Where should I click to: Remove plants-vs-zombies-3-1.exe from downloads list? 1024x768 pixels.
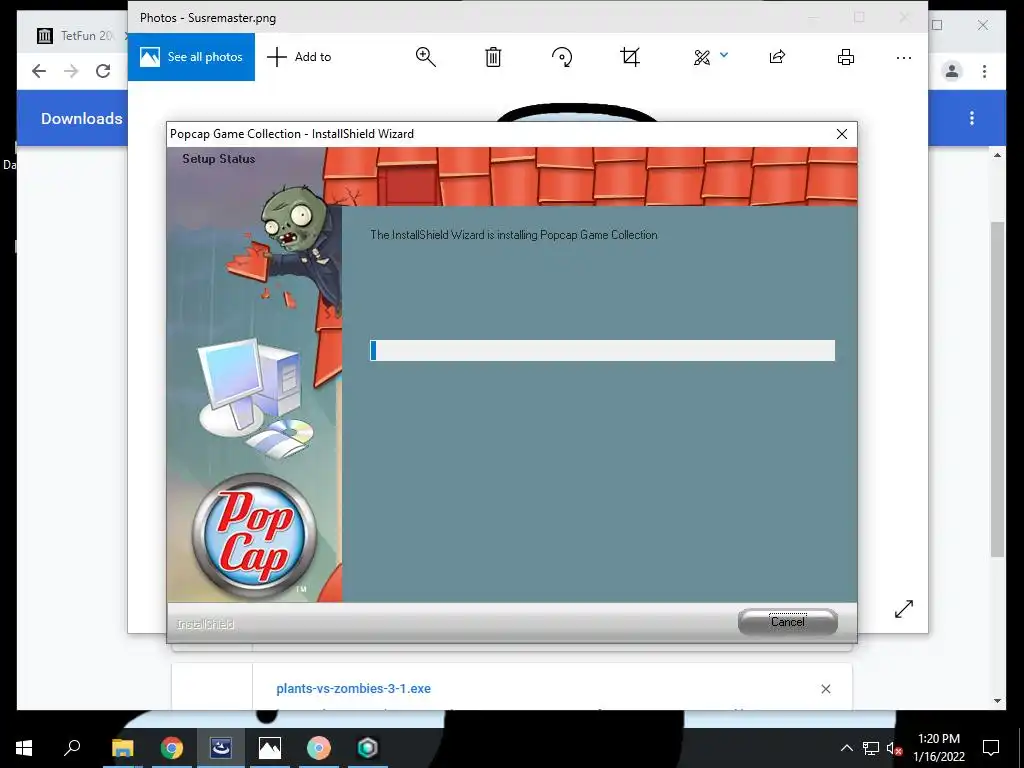[825, 689]
